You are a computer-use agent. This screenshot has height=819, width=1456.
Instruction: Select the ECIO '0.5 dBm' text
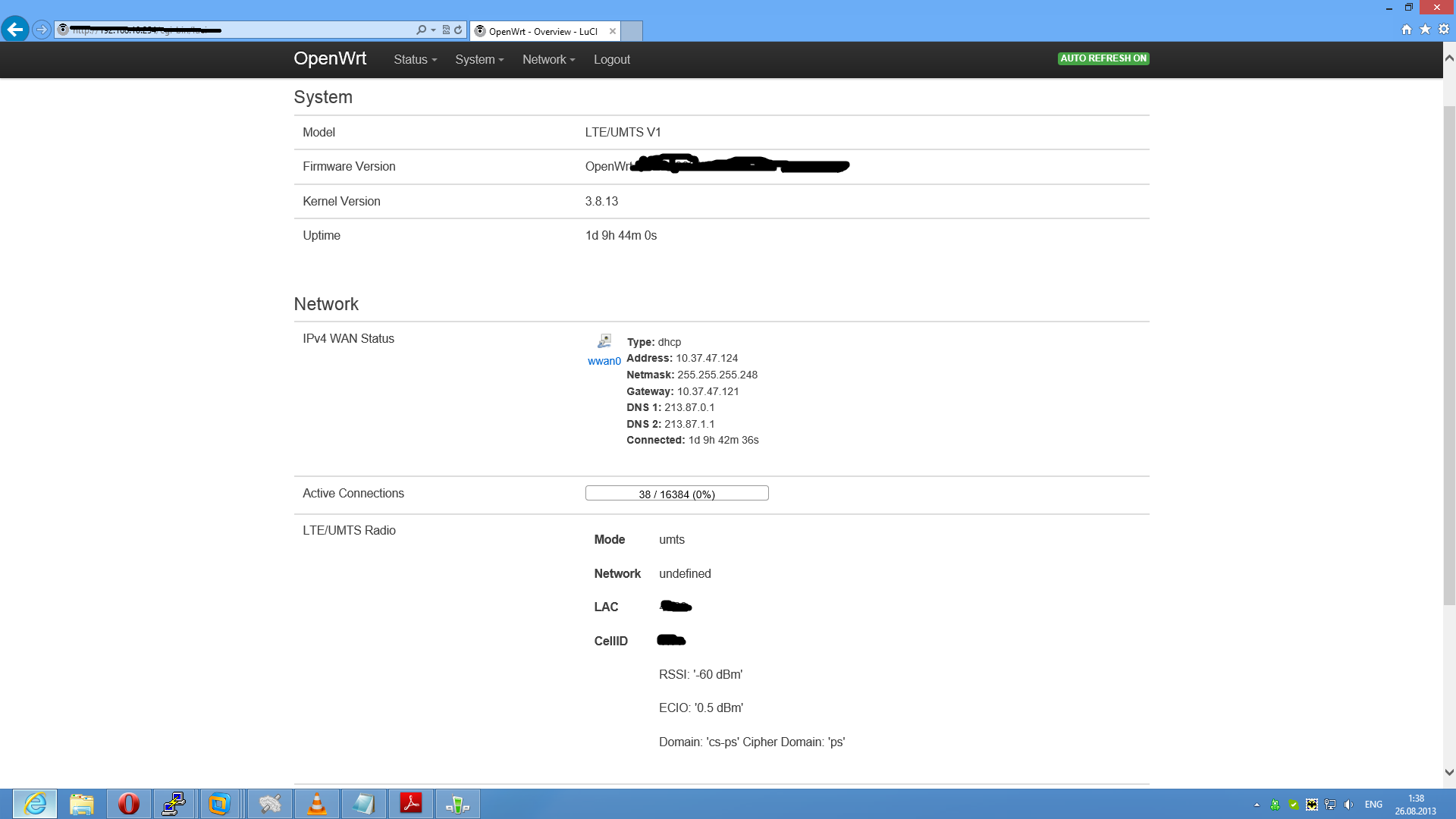(701, 708)
